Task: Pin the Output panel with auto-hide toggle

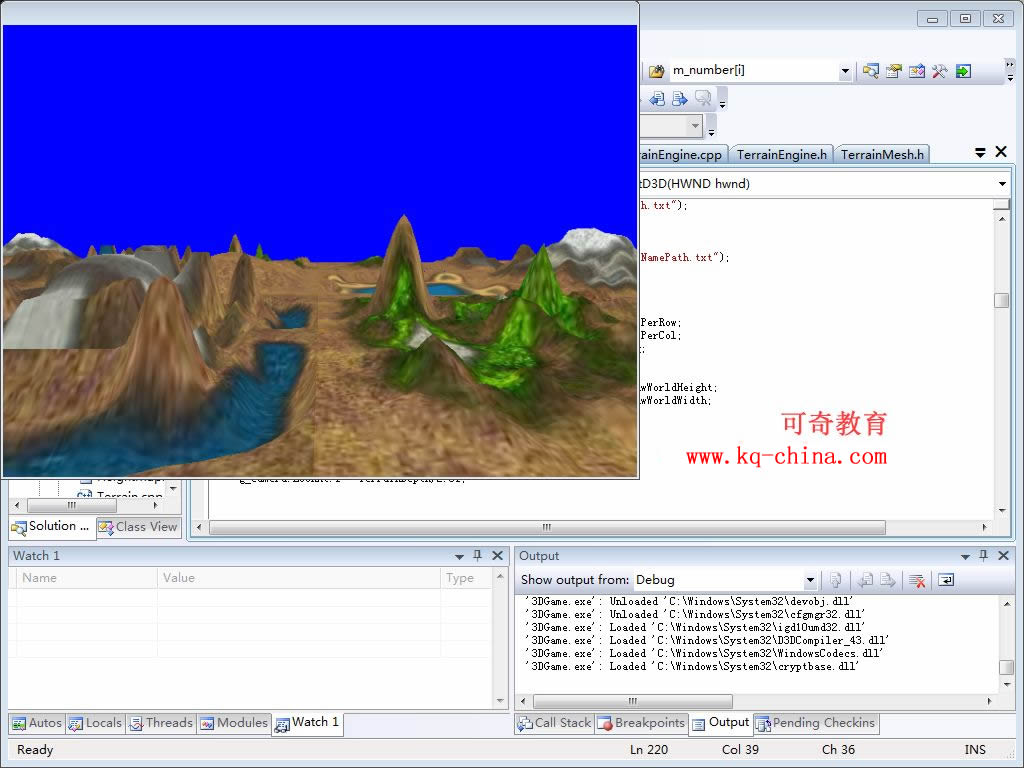Action: coord(983,556)
